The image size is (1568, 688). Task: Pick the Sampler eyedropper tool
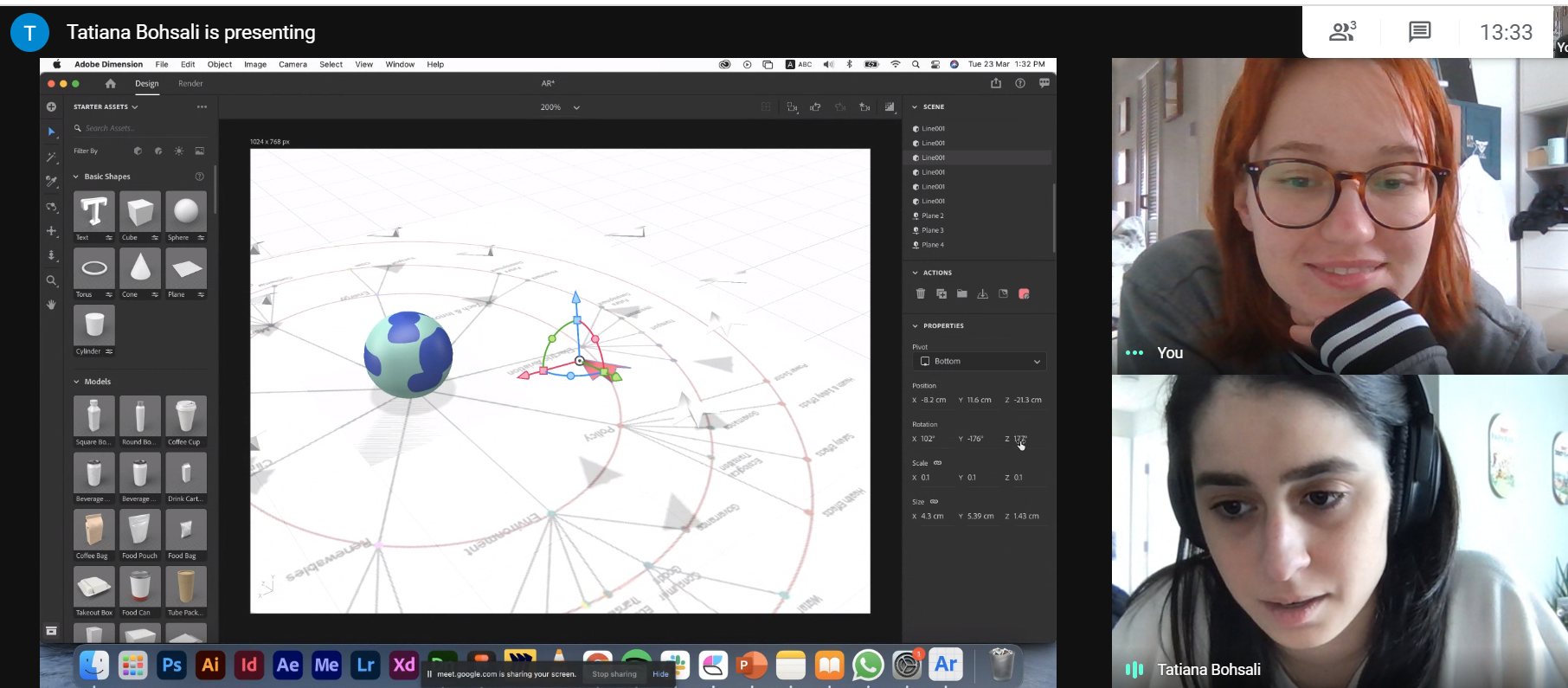point(51,182)
